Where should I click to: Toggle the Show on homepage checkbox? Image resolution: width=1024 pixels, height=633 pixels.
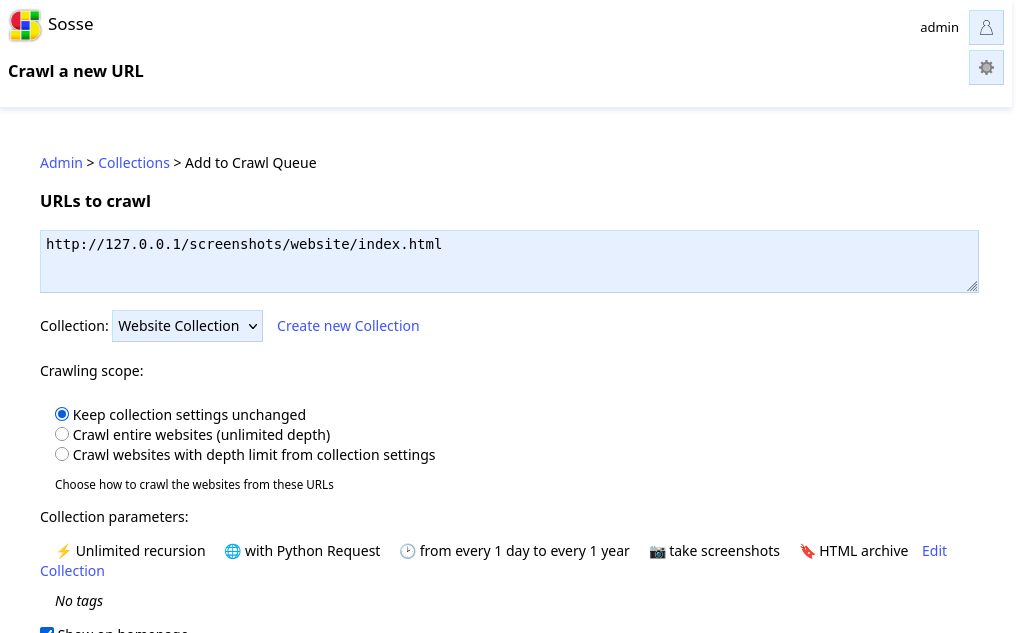pyautogui.click(x=47, y=630)
